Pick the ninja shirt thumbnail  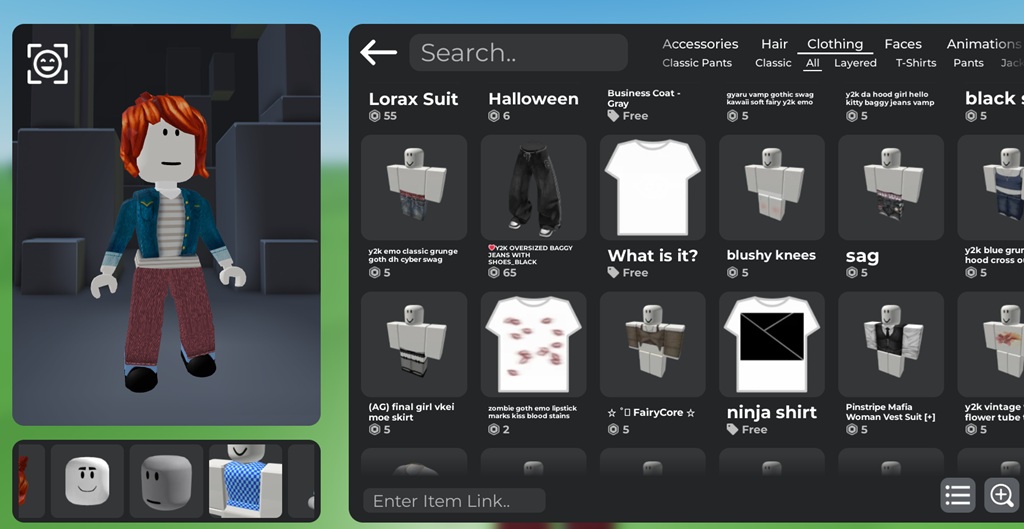771,344
